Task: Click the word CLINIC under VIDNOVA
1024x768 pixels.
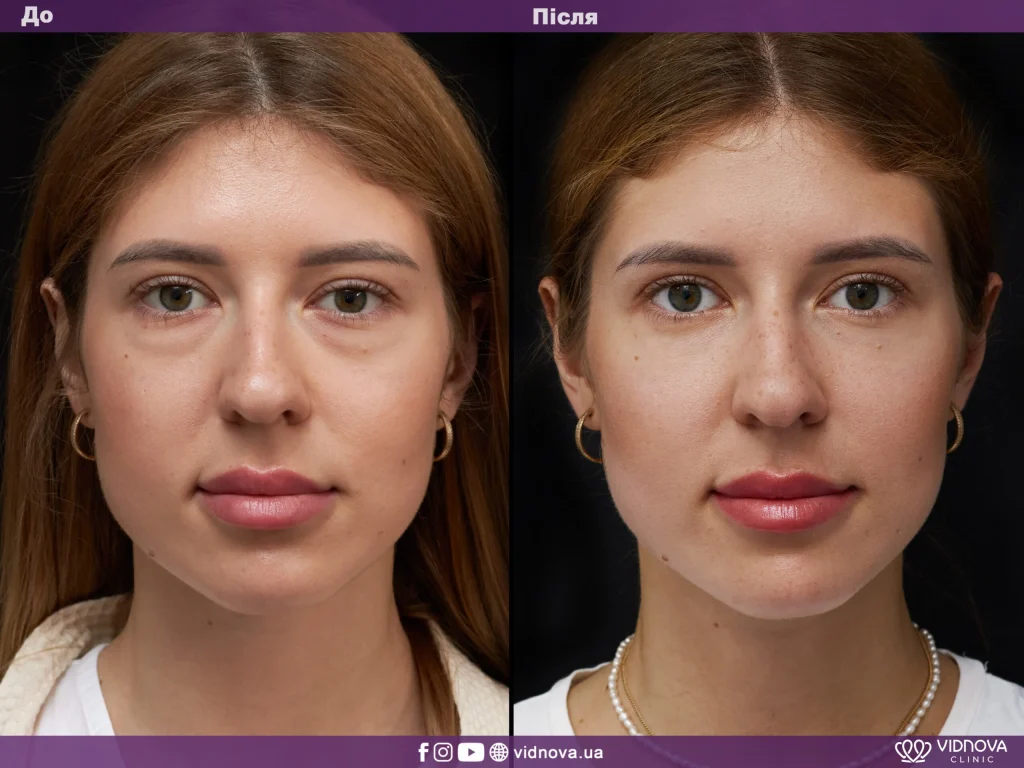Action: pos(972,760)
